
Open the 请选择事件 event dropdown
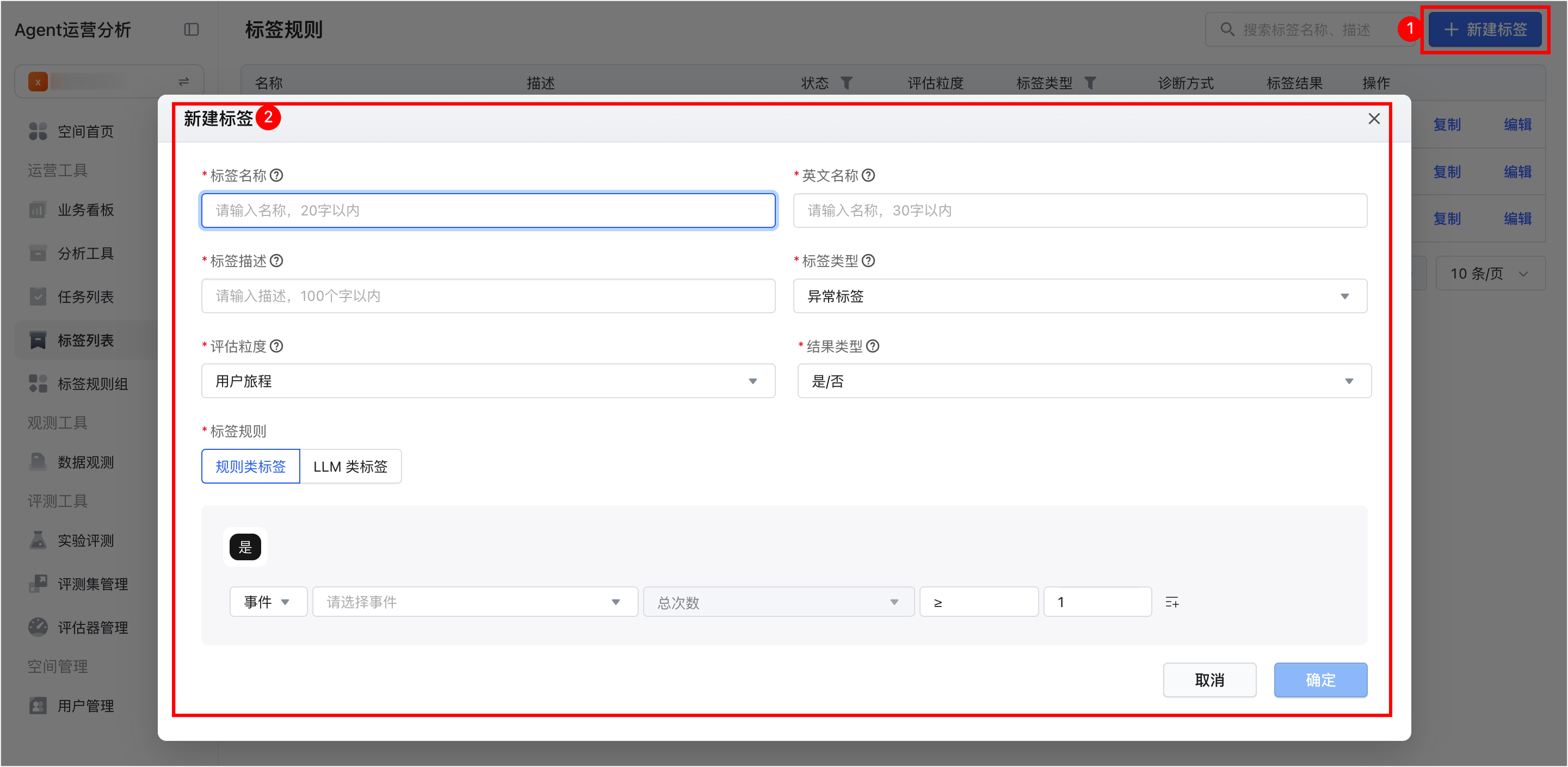[475, 602]
